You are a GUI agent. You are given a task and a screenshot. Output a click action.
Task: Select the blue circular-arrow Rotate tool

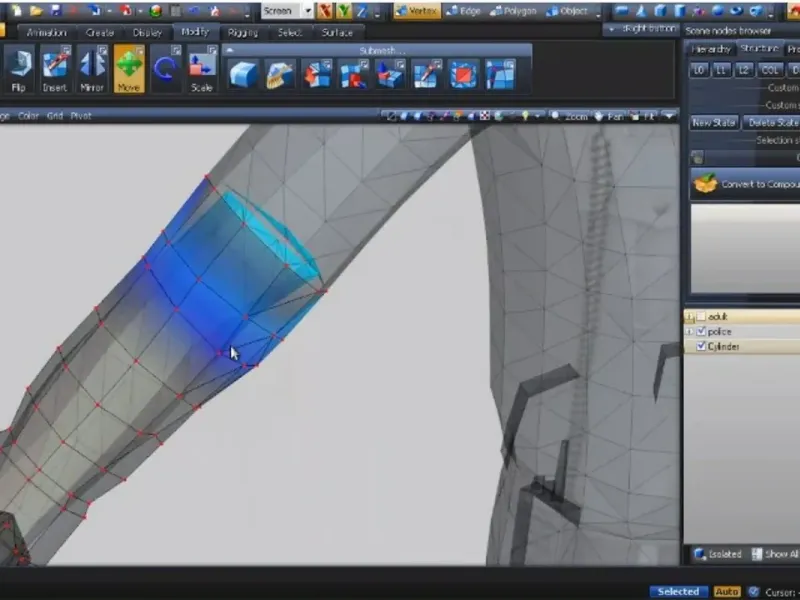point(165,70)
